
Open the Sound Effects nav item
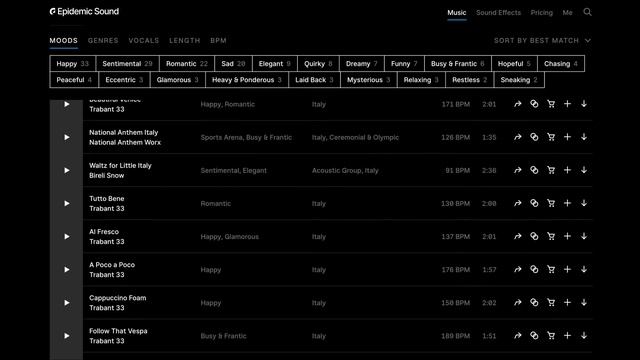pyautogui.click(x=498, y=13)
